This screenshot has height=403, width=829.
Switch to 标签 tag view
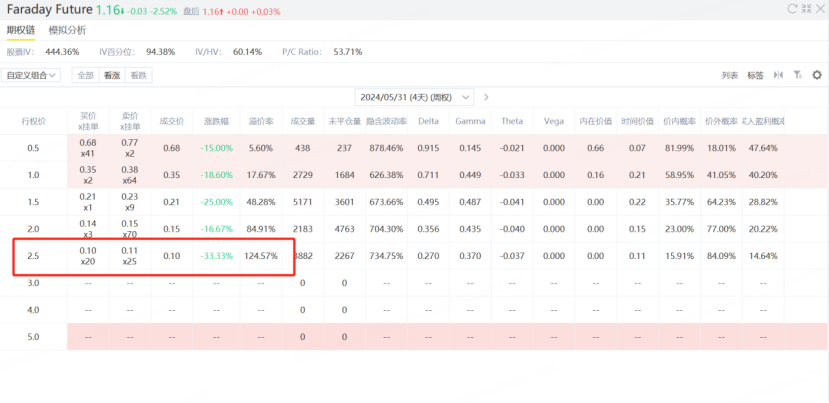click(x=755, y=76)
